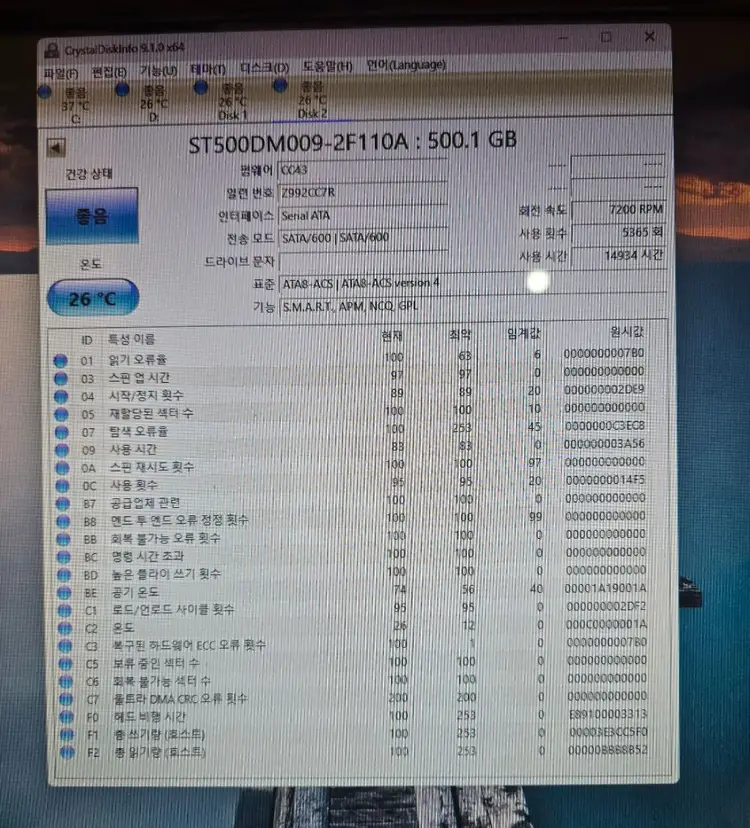Click the status dot for F0 헤드 비행 시간
750x828 pixels.
click(x=67, y=718)
